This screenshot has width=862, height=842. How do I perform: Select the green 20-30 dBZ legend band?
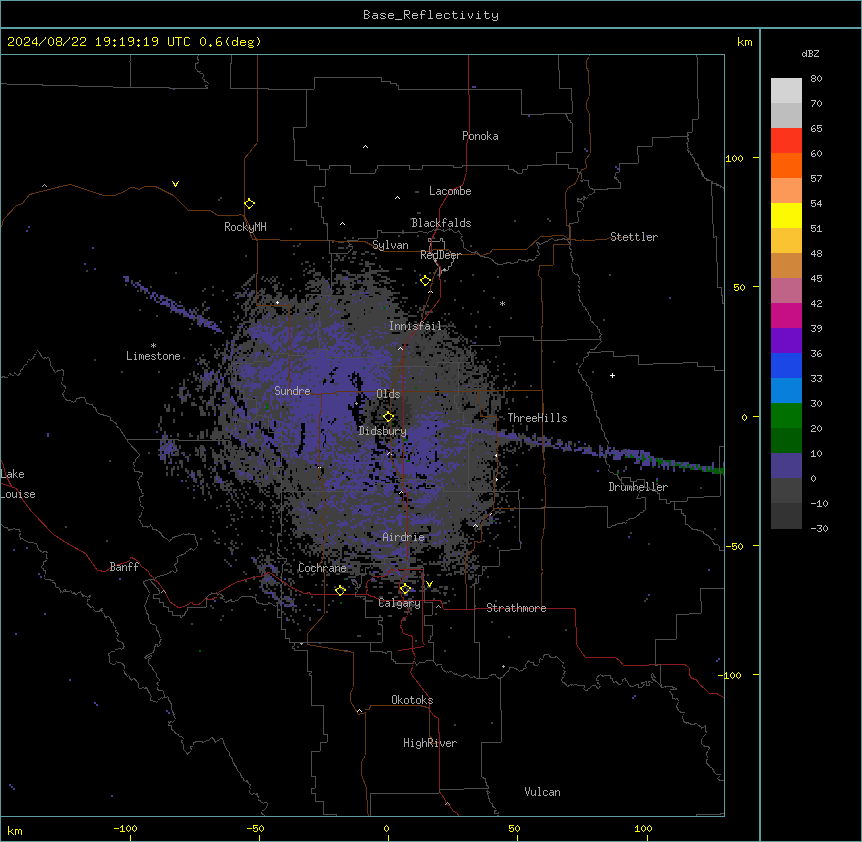(x=786, y=416)
